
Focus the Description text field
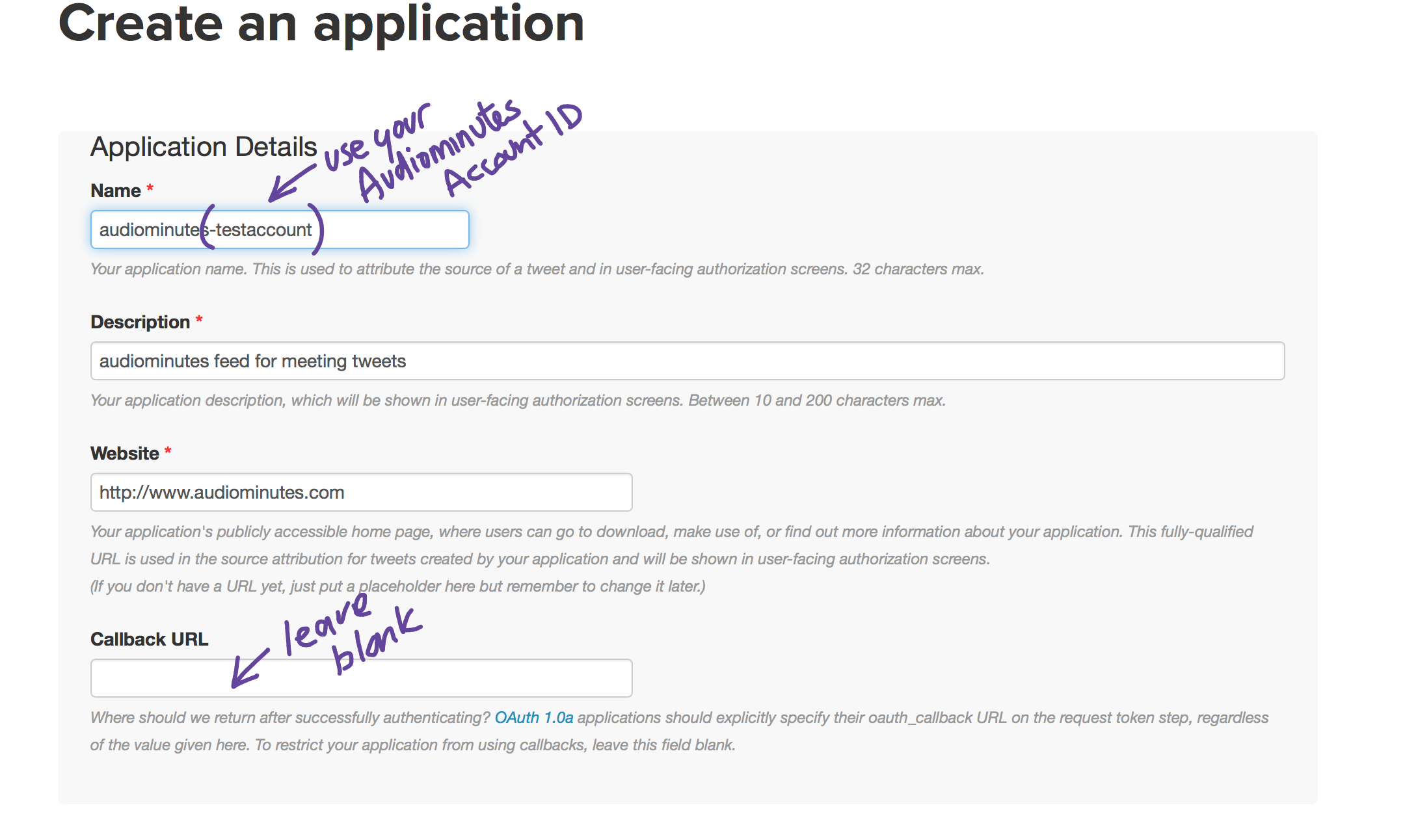click(x=688, y=361)
